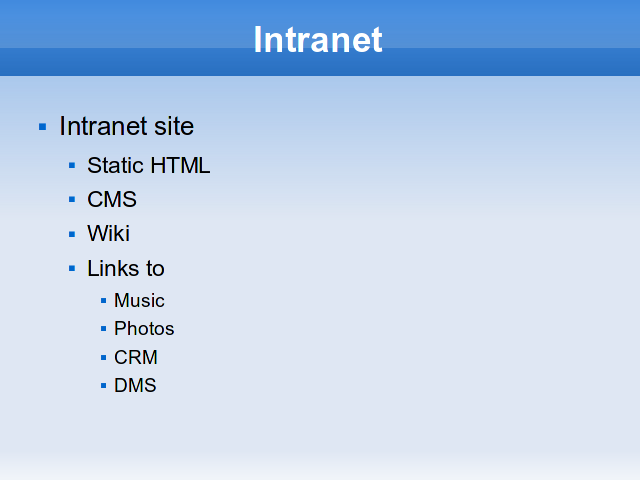This screenshot has width=640, height=480.
Task: Select the CMS list item text
Action: point(112,199)
